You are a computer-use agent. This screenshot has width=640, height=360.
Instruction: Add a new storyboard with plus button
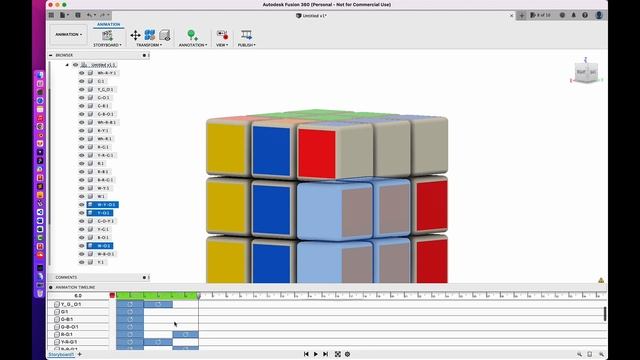tap(80, 354)
